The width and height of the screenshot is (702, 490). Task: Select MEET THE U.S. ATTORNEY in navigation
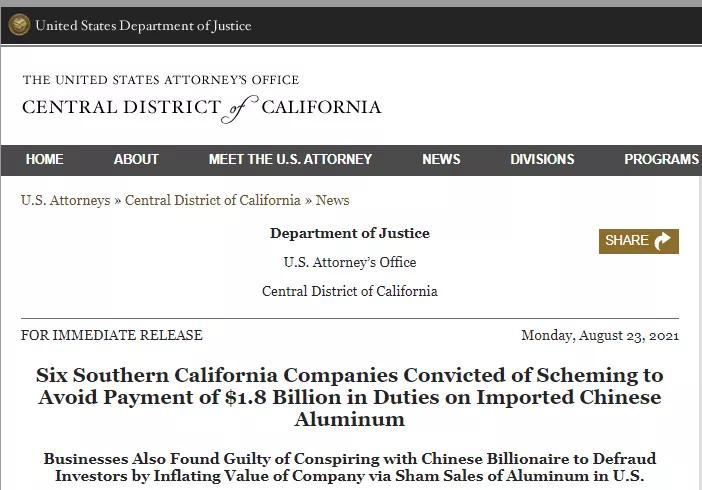[290, 159]
